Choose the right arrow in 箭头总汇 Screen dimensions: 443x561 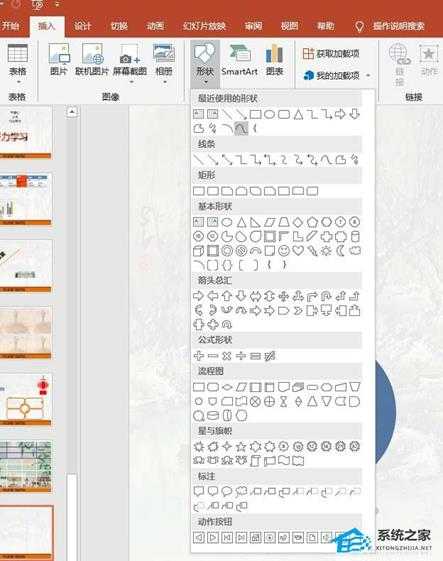pyautogui.click(x=198, y=296)
